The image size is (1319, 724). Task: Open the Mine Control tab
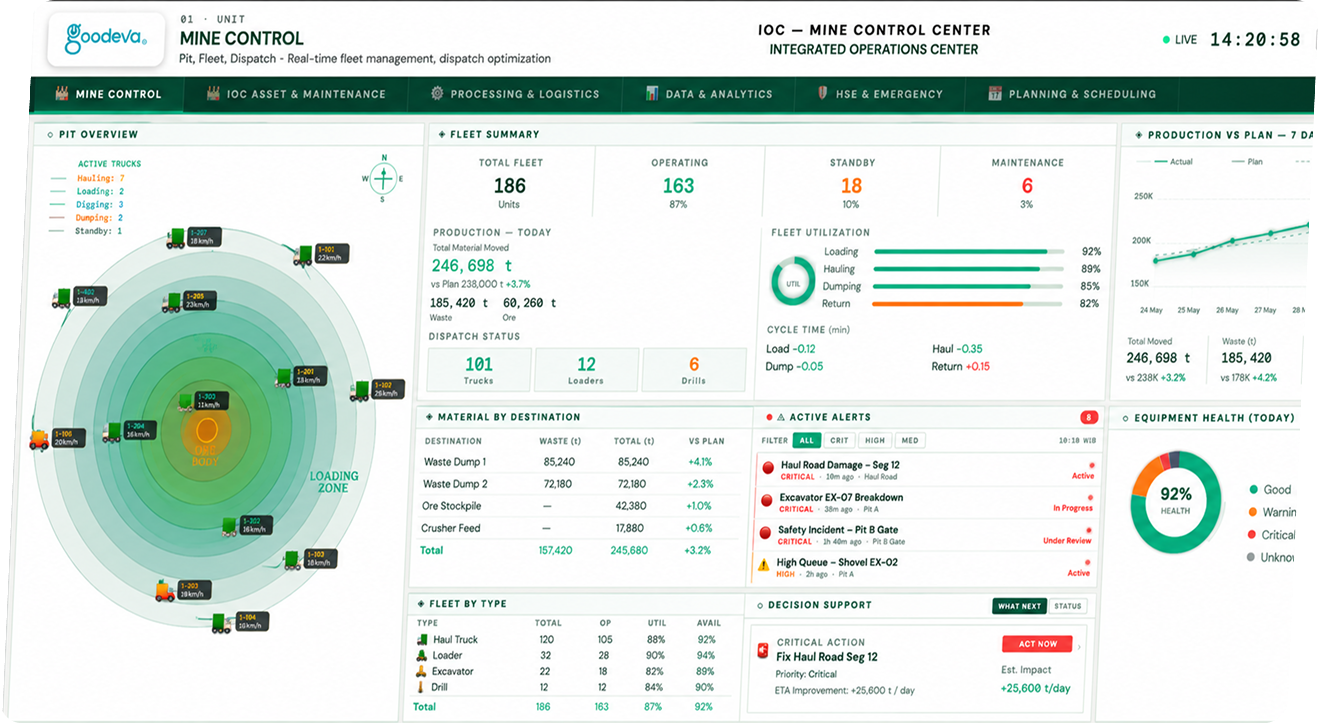pyautogui.click(x=107, y=94)
